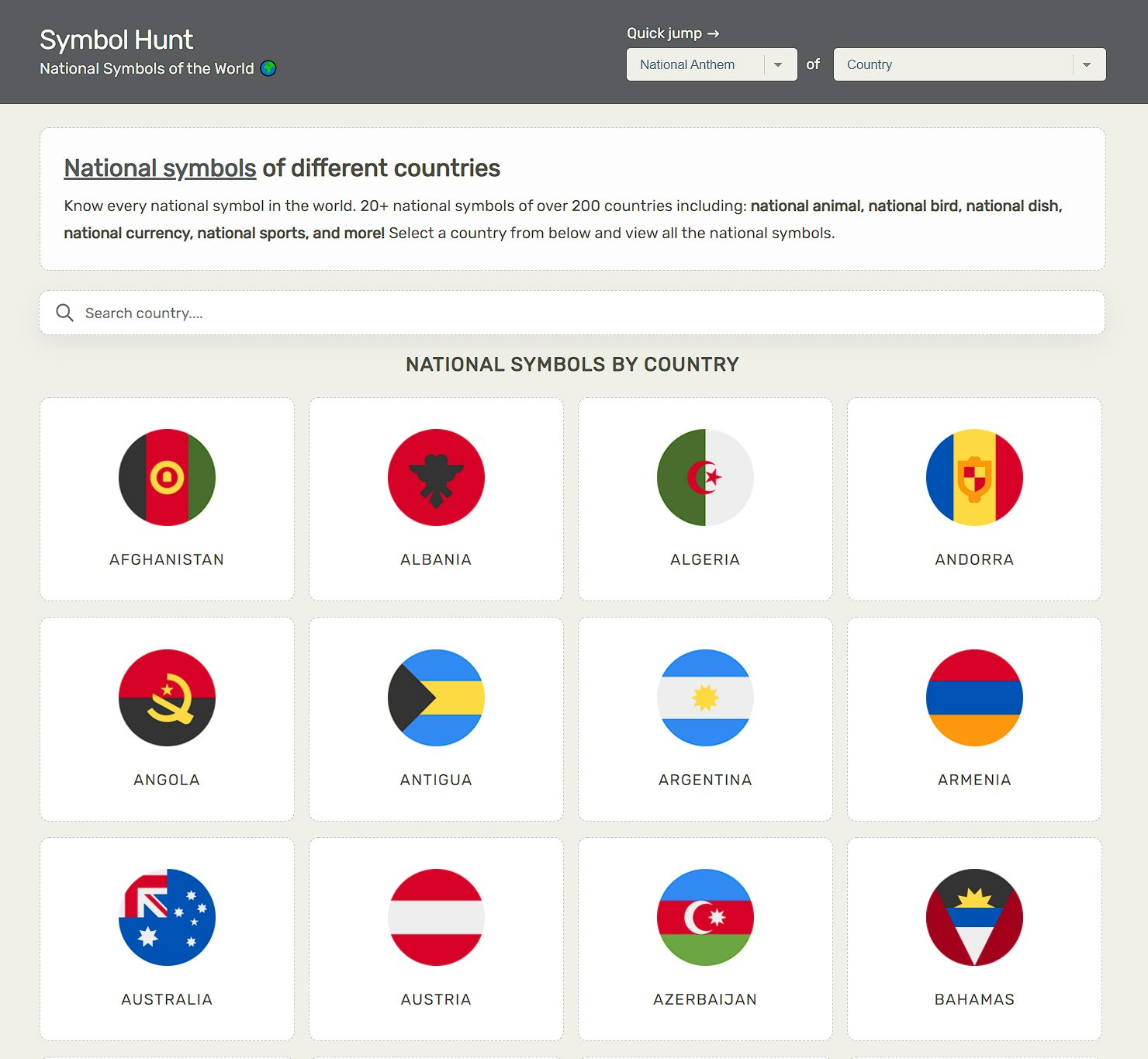
Task: Expand the Country selection dropdown
Action: pos(969,64)
